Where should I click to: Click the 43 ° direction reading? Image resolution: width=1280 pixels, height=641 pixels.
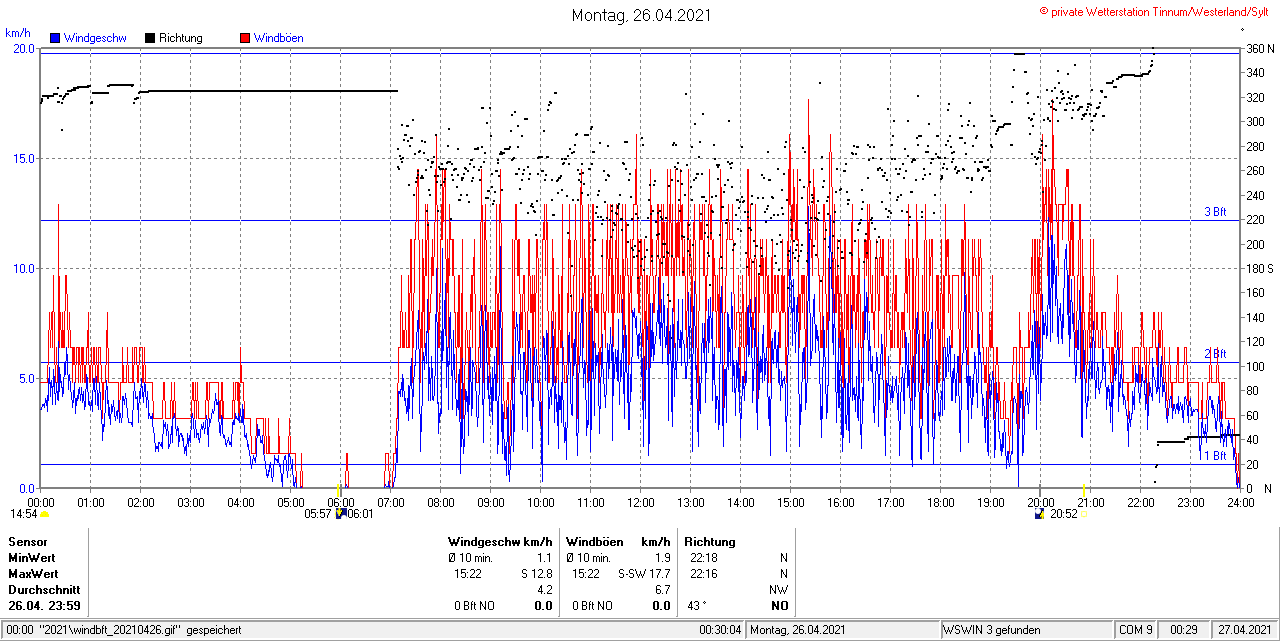(699, 606)
